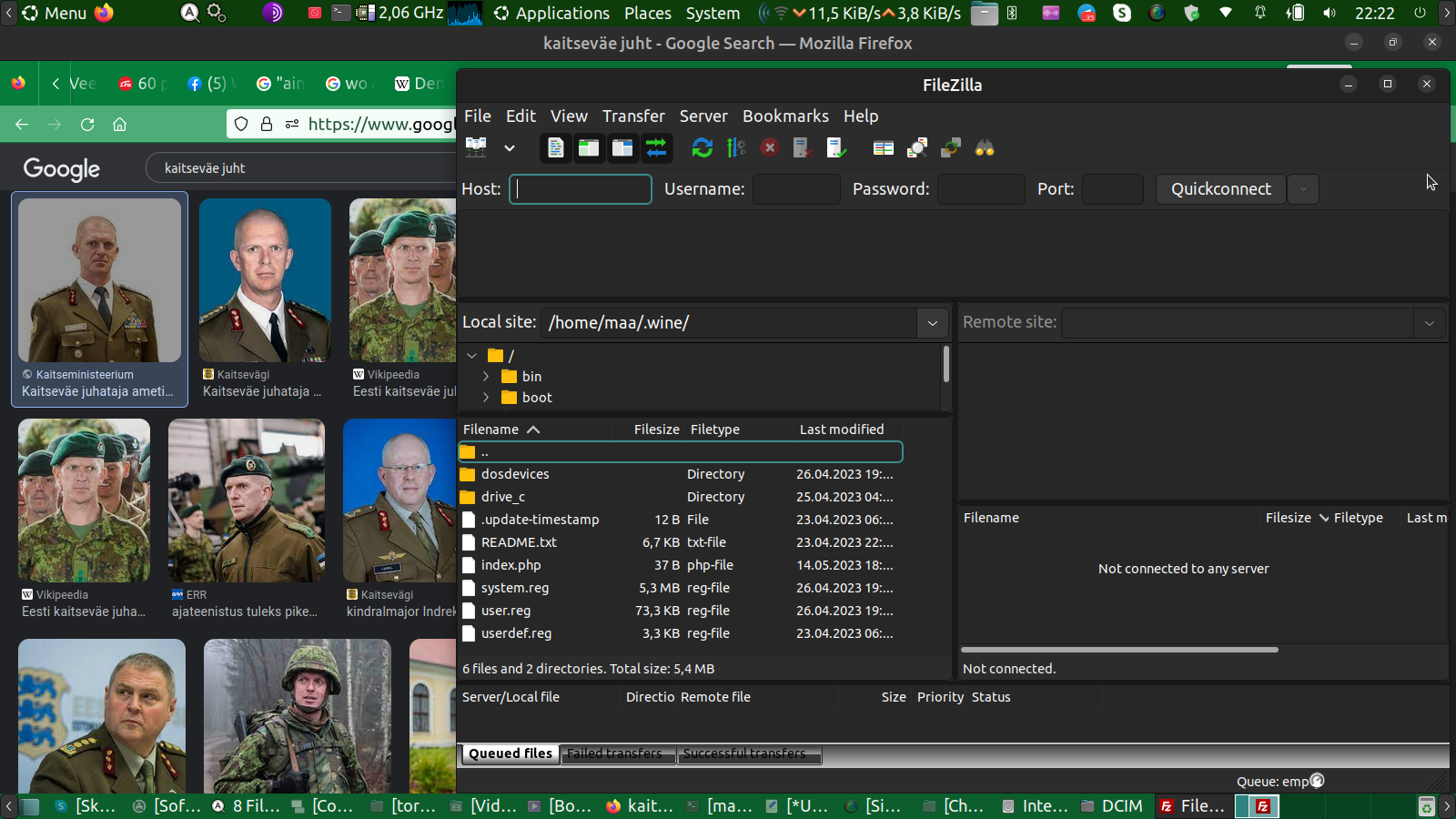Open the Site Manager
Screen dimensions: 1456x819
(476, 147)
